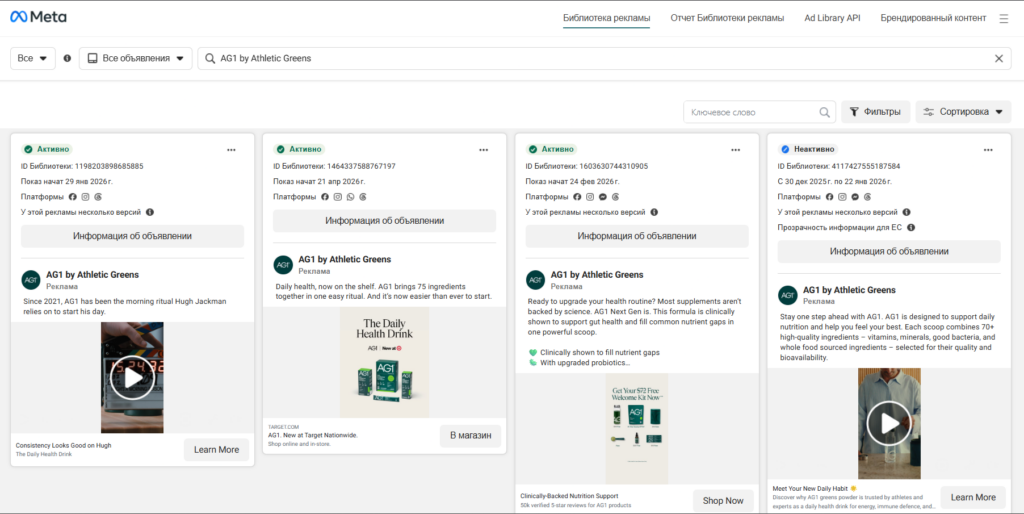This screenshot has width=1024, height=514.
Task: Click the WhatsApp platform icon on ad 1464337588767197
Action: point(350,197)
